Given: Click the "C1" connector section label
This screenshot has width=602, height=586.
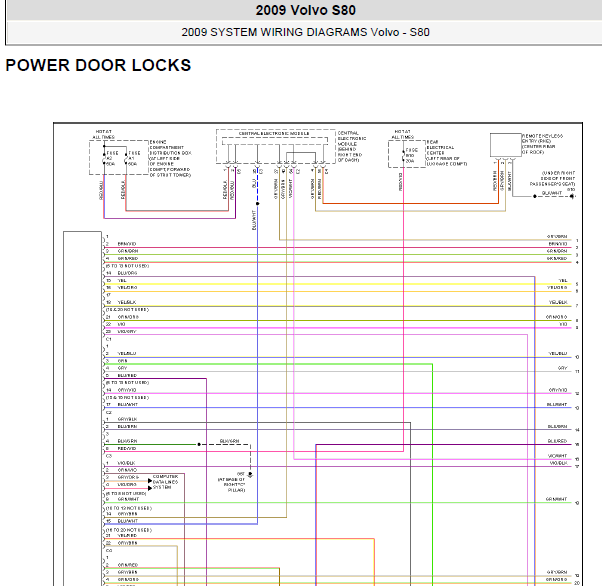Looking at the screenshot, I should tap(109, 339).
